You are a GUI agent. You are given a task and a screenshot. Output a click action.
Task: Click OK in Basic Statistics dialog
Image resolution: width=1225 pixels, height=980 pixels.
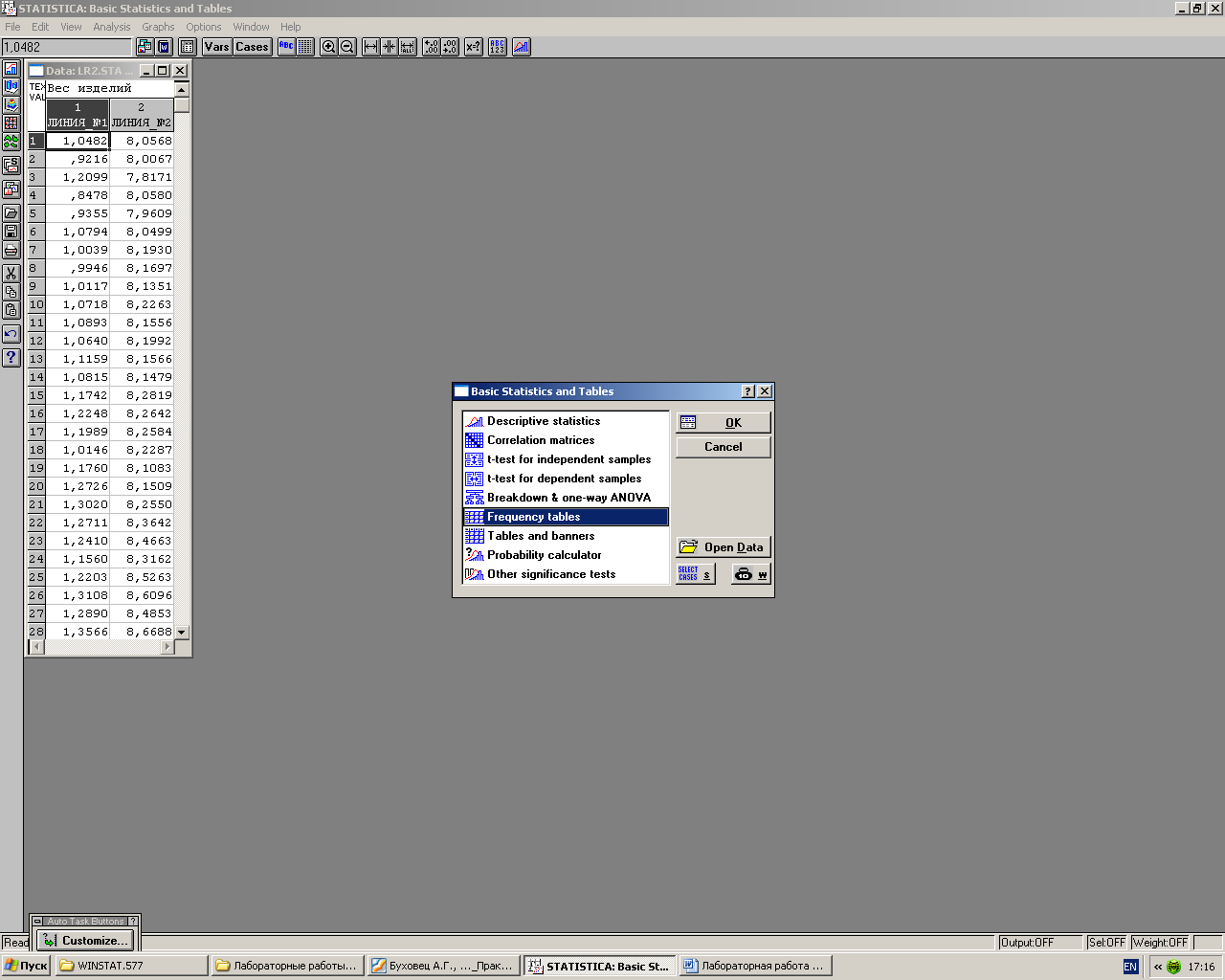(x=724, y=422)
